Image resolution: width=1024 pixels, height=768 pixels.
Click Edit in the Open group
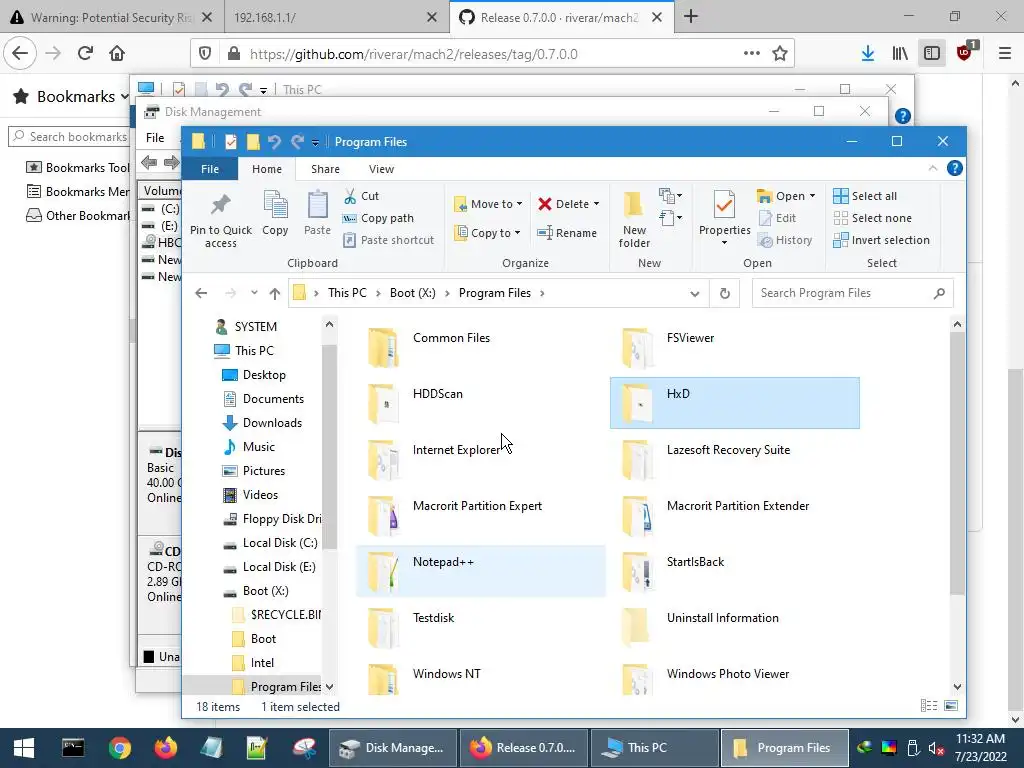(777, 218)
